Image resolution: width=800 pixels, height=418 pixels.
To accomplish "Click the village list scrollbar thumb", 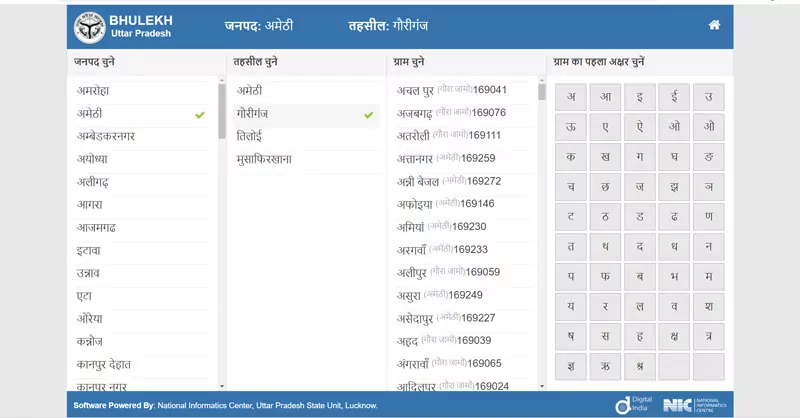I will pyautogui.click(x=542, y=92).
